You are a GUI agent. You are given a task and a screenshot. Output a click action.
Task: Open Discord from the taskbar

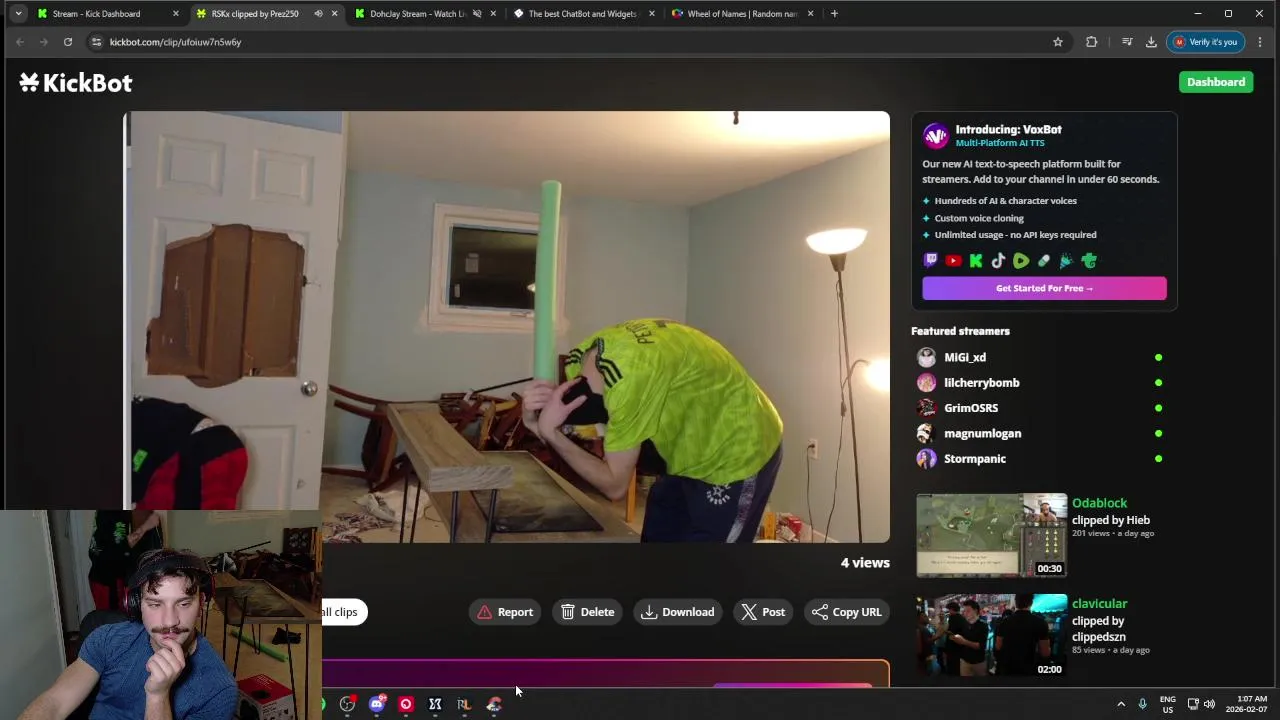[x=377, y=704]
